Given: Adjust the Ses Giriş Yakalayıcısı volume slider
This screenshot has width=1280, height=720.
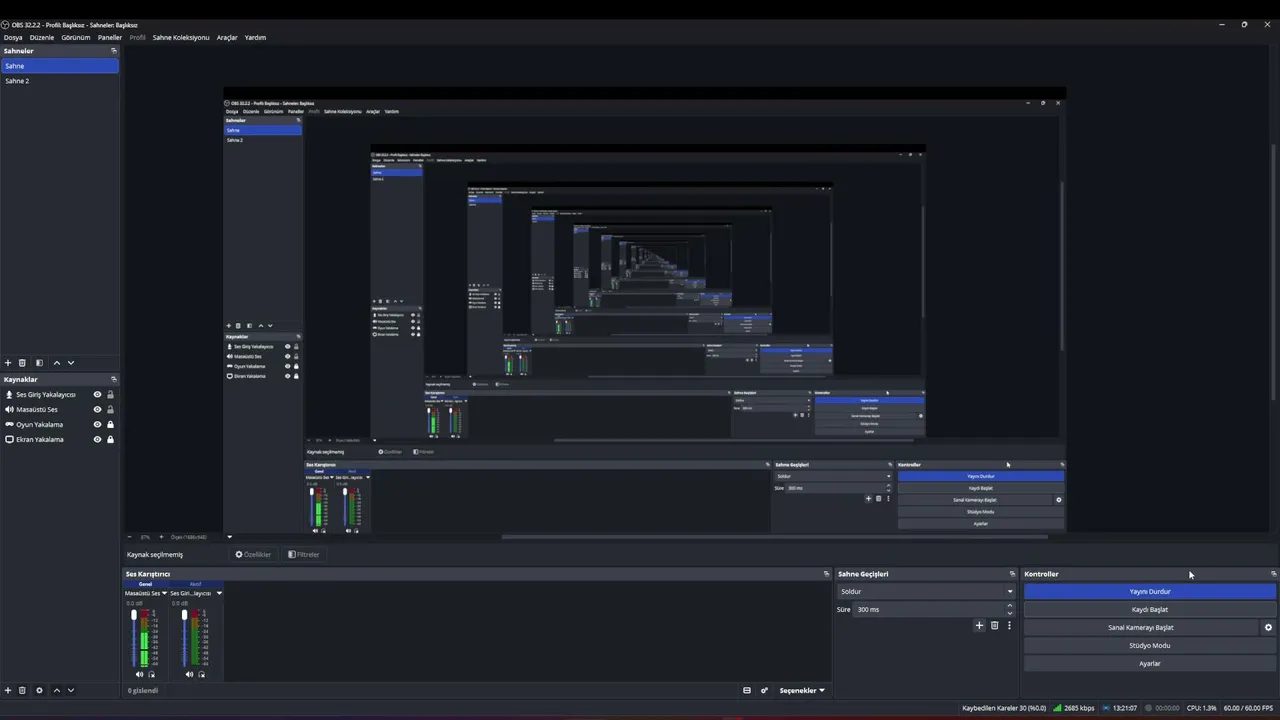Looking at the screenshot, I should click(184, 637).
